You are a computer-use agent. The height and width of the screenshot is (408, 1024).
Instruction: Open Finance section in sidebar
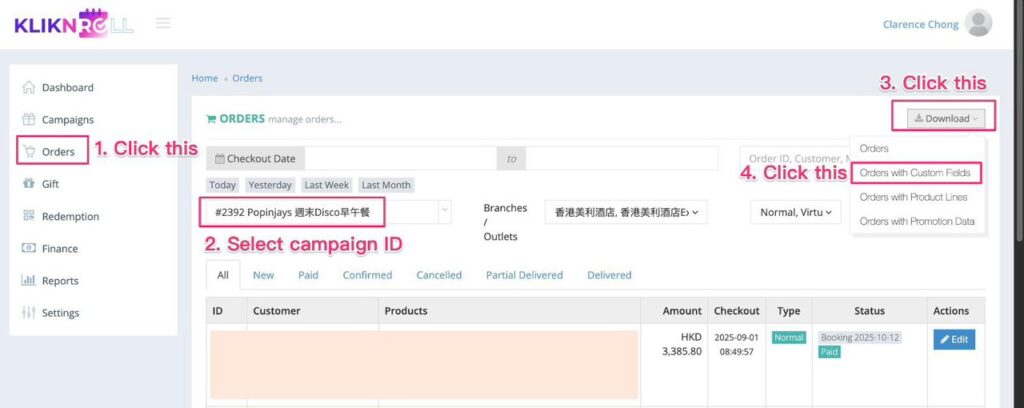pyautogui.click(x=59, y=248)
